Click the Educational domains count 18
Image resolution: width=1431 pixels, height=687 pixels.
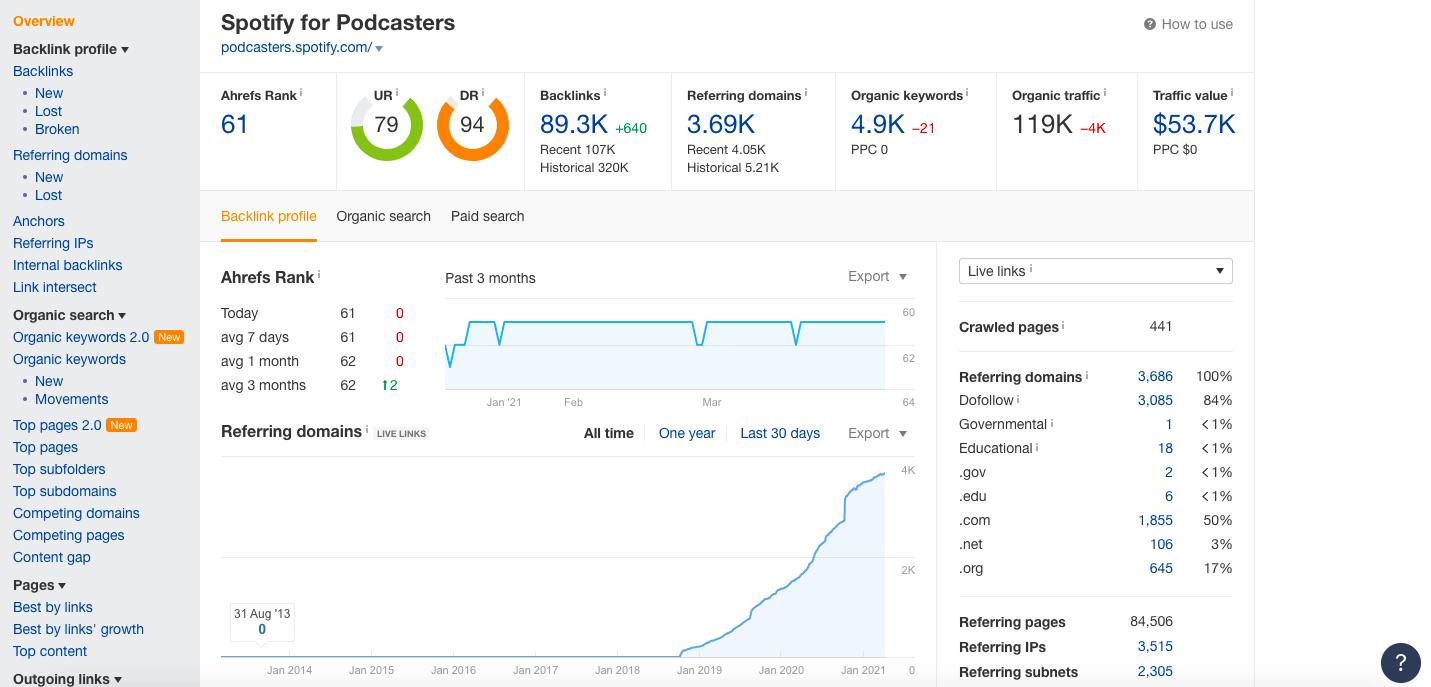pos(1166,448)
